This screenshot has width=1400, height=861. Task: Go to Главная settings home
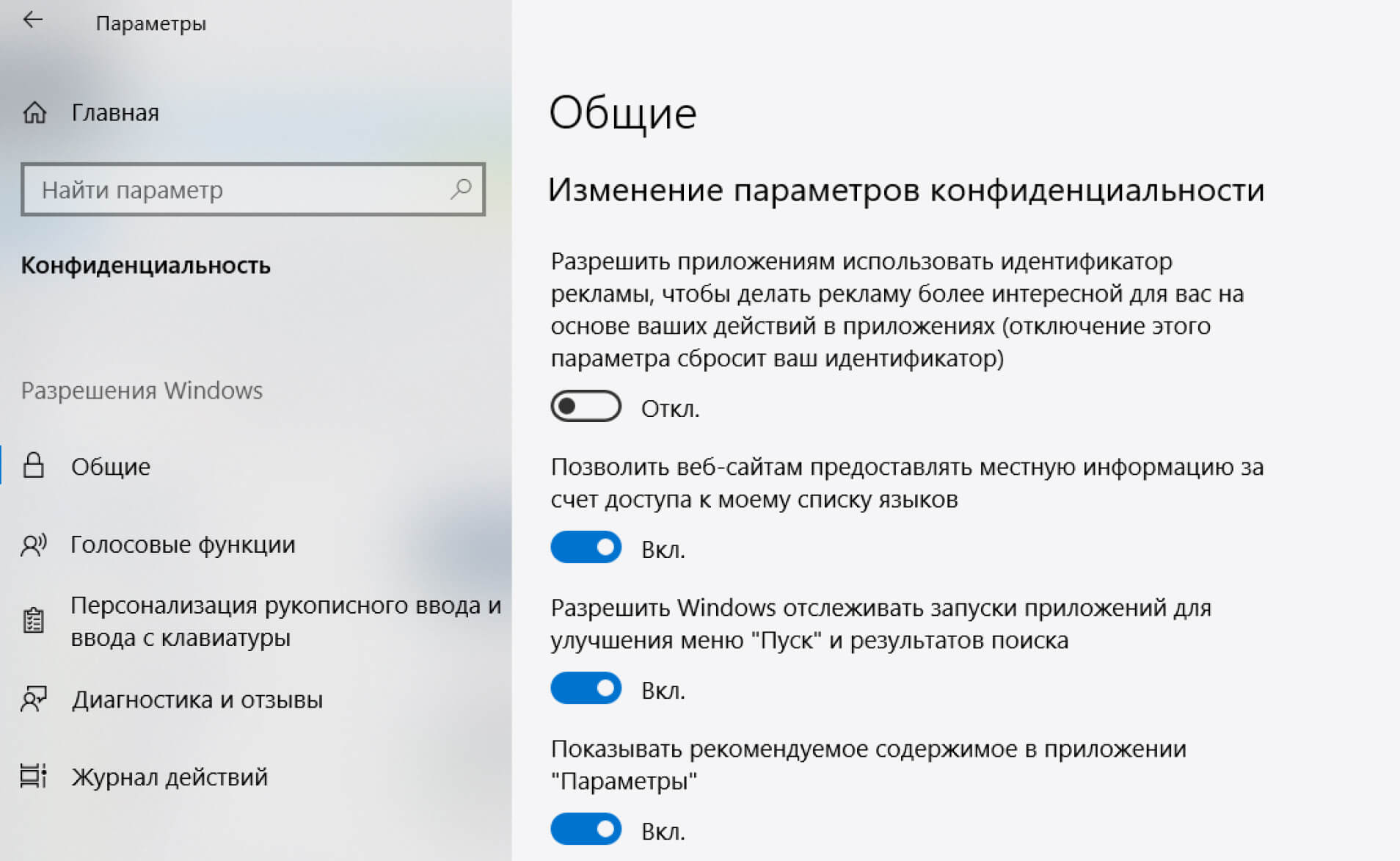pos(115,113)
